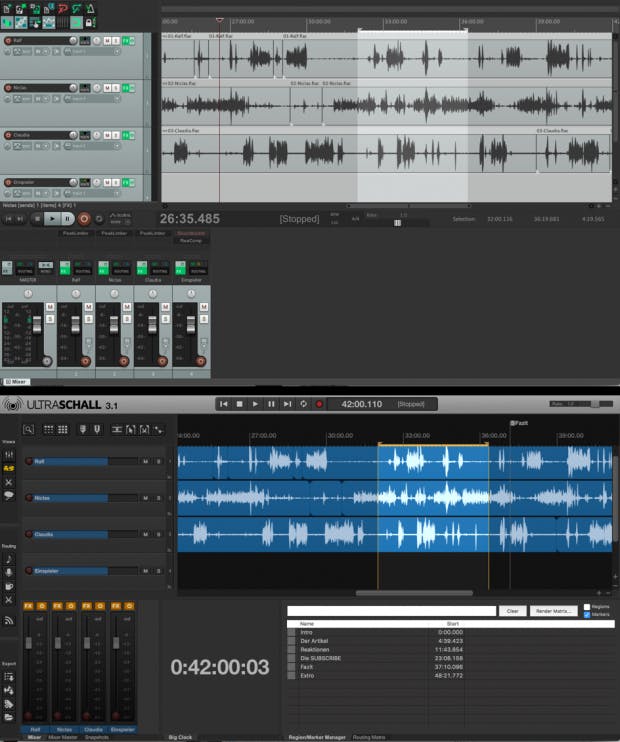
Task: Click the Ralf volume fader in top mixer
Action: (x=76, y=325)
